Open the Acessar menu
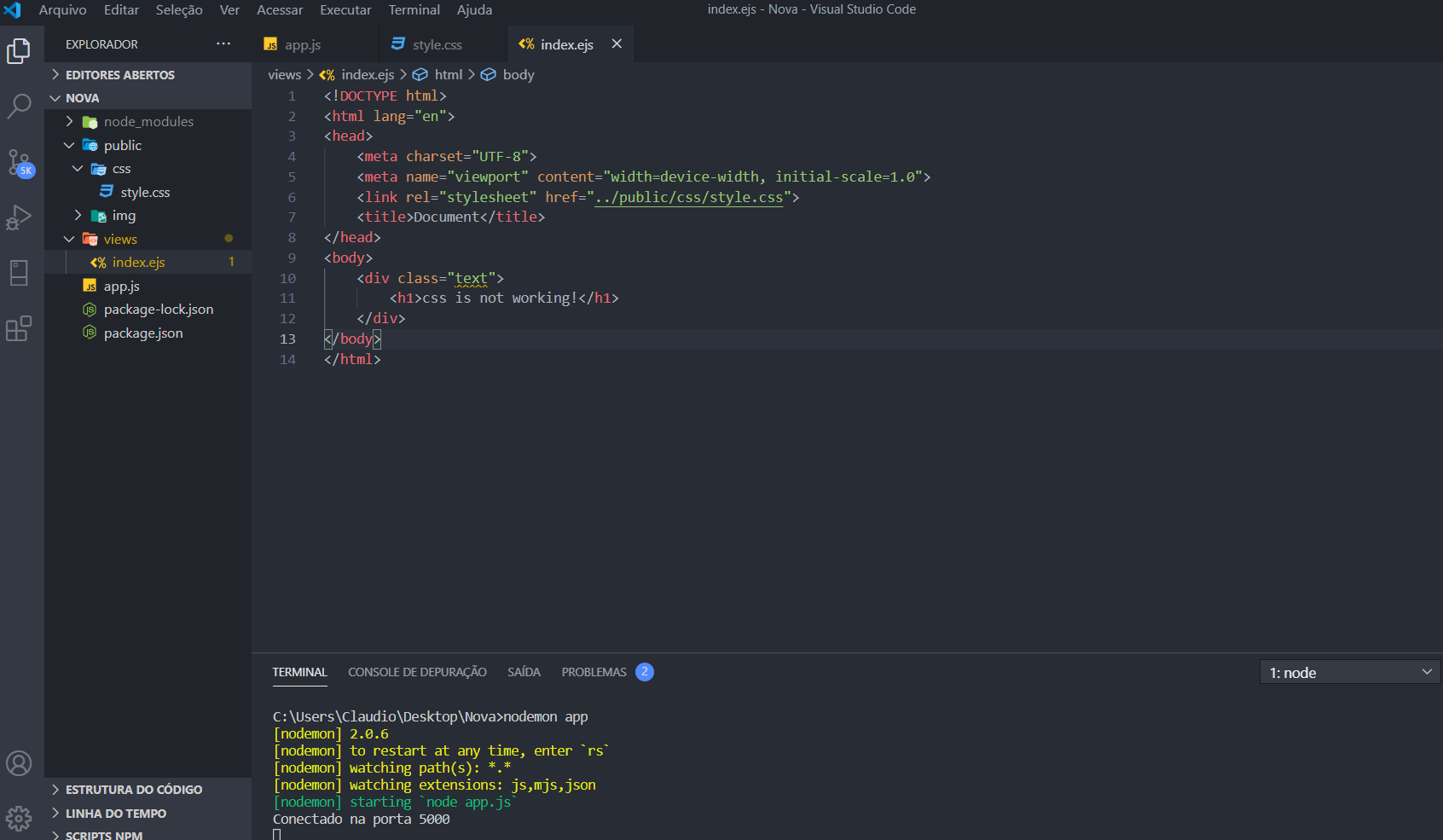This screenshot has width=1443, height=840. coord(280,10)
